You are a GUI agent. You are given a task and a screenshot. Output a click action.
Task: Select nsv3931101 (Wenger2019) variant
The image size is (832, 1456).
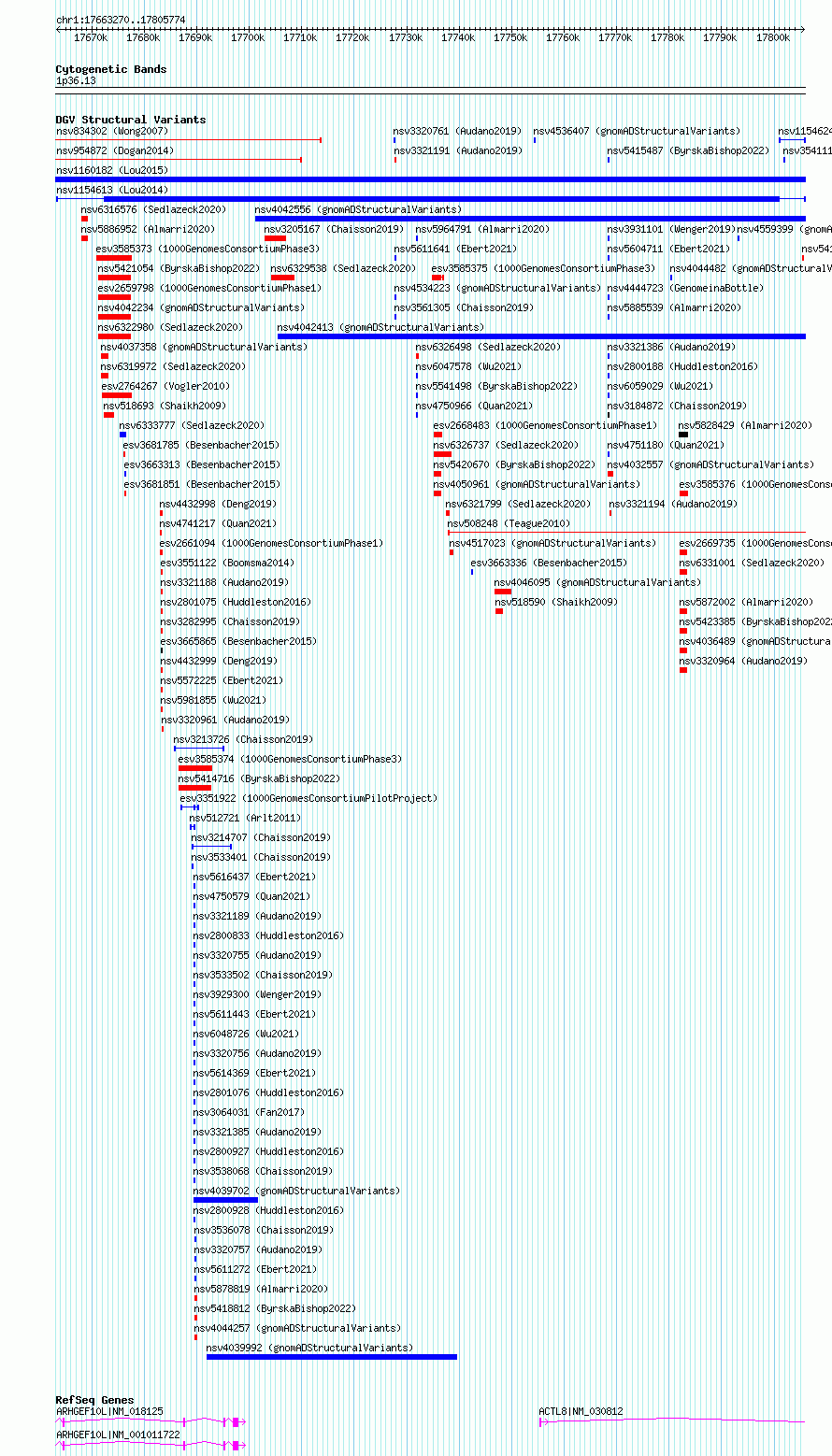[x=671, y=229]
